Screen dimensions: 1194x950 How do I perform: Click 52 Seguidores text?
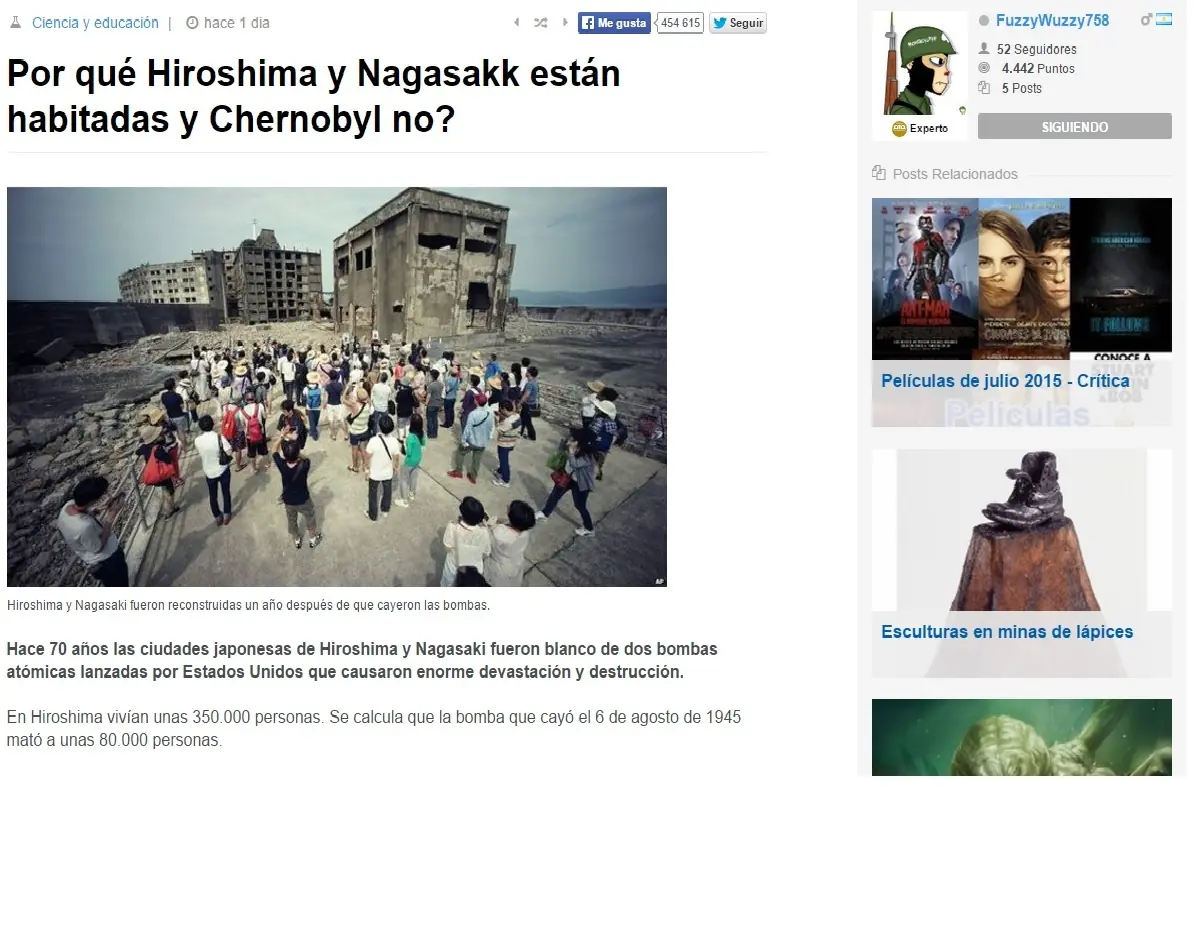(1036, 49)
